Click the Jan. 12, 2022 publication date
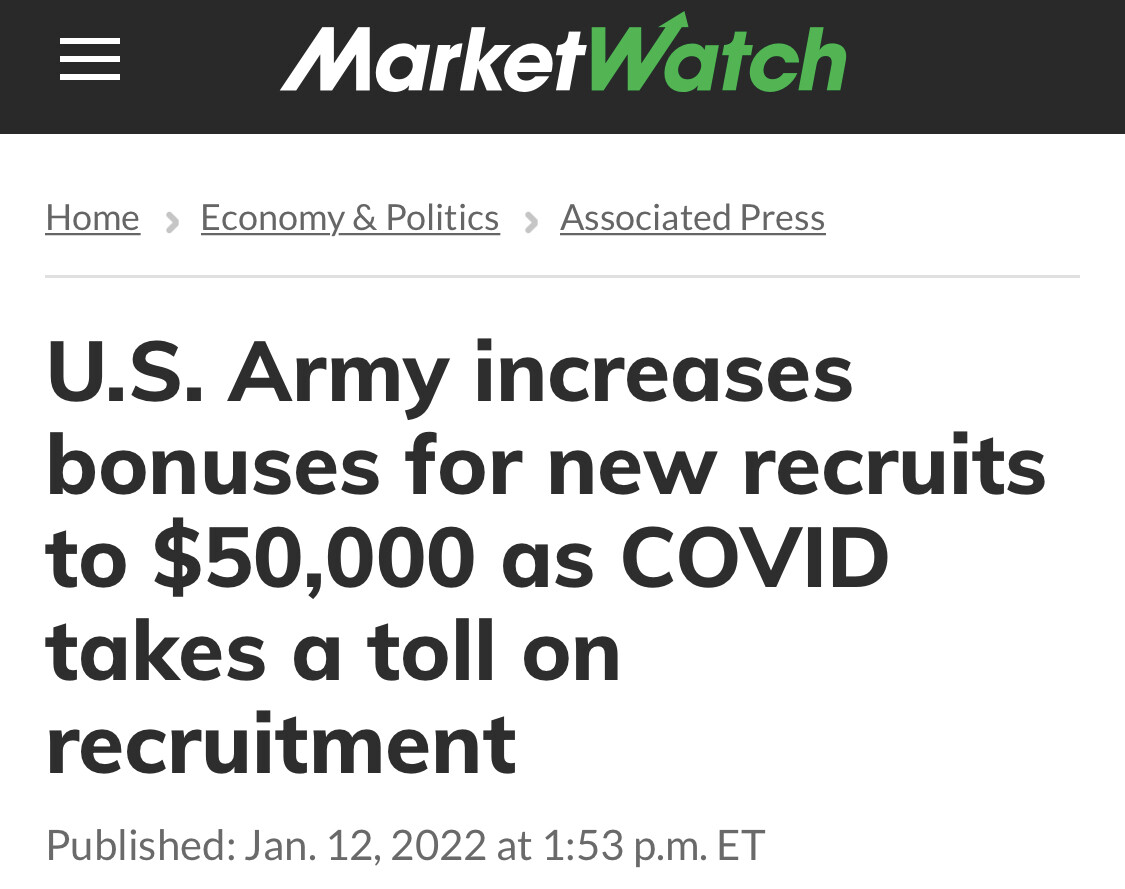The width and height of the screenshot is (1125, 889). (364, 845)
